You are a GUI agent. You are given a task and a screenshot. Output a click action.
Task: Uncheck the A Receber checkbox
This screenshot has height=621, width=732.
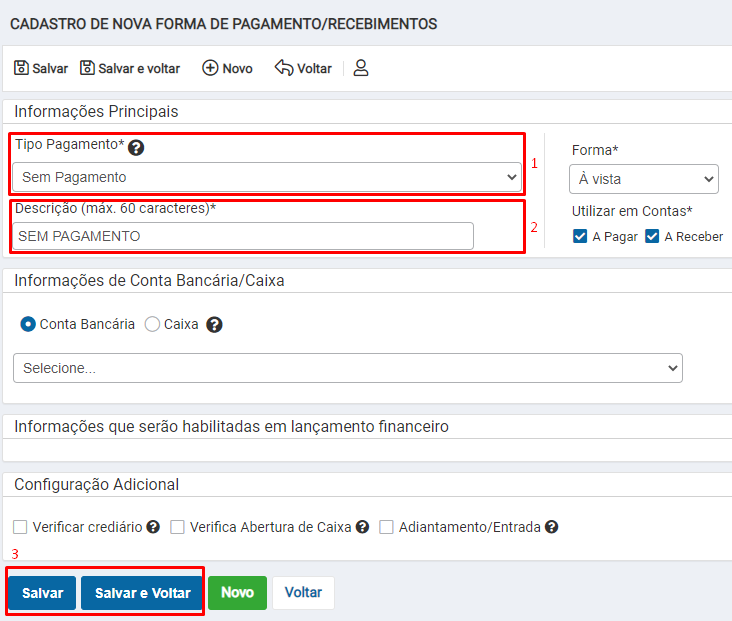652,236
